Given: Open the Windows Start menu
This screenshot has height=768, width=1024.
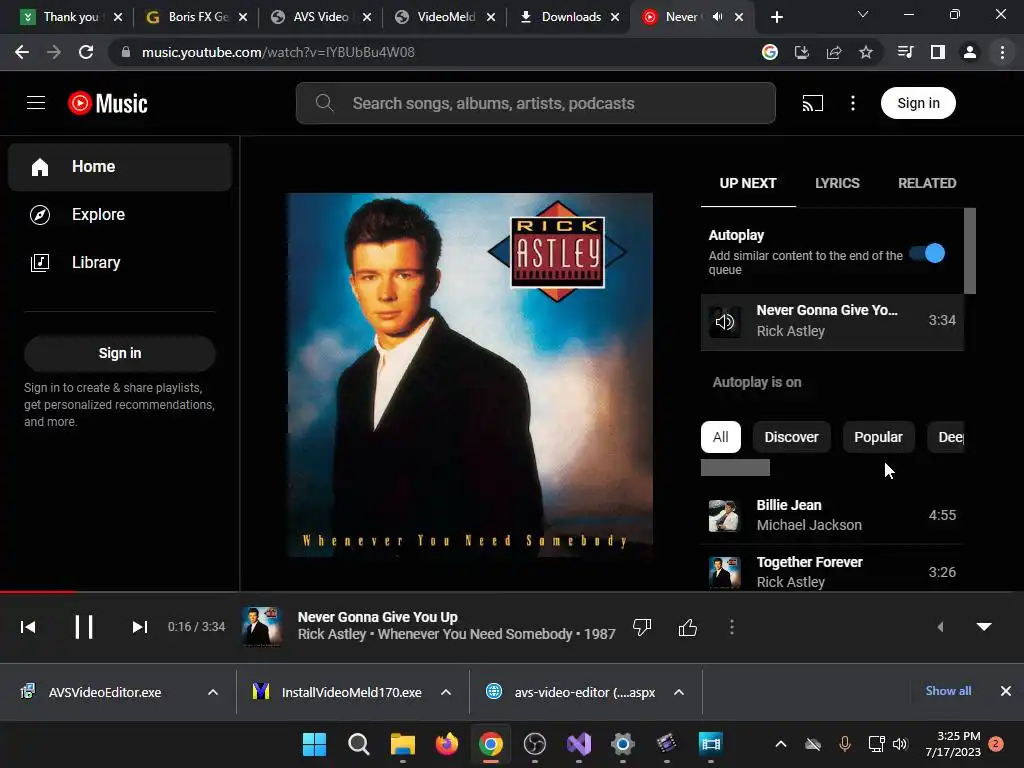Looking at the screenshot, I should tap(314, 744).
